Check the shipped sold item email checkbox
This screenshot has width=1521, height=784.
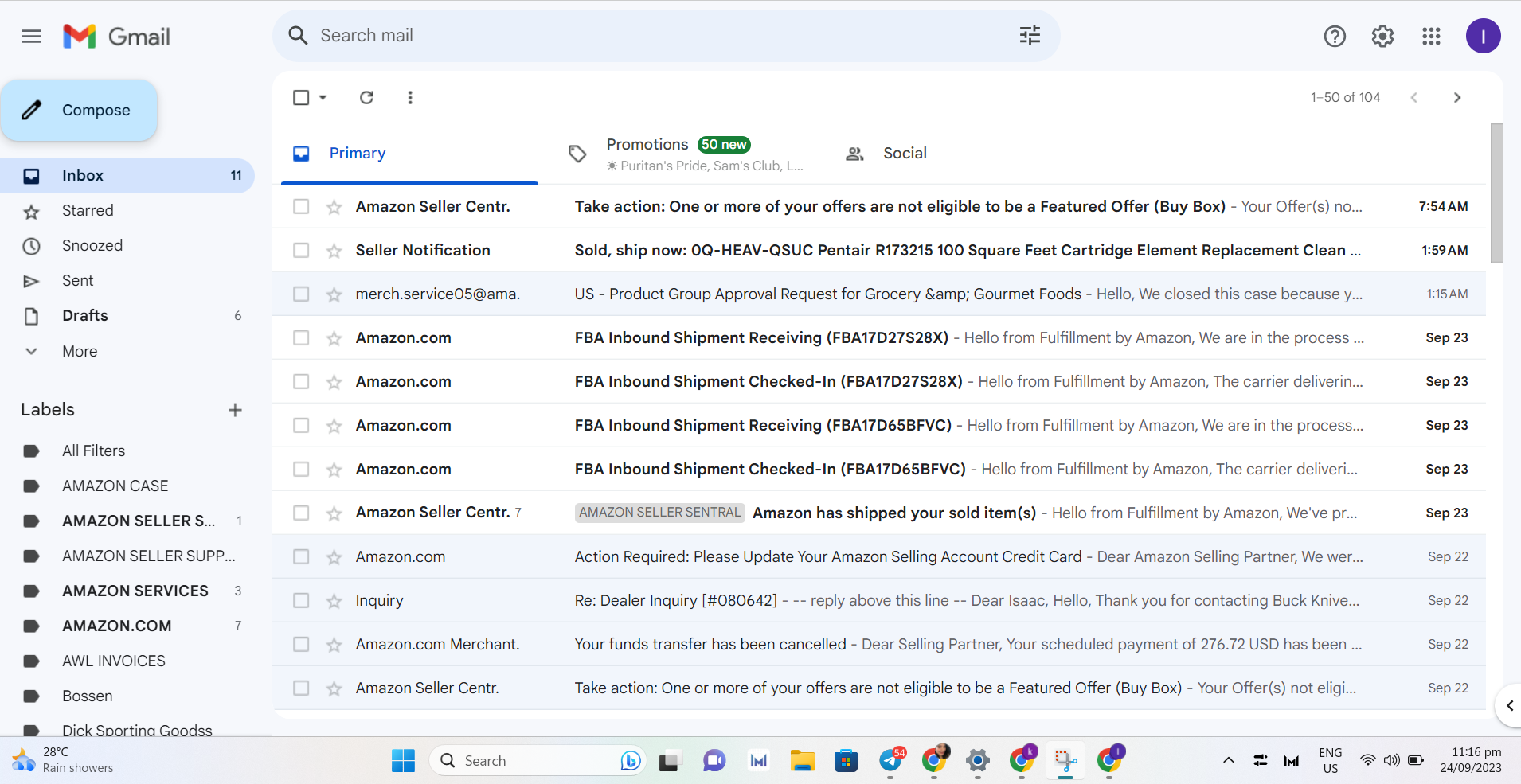(301, 513)
